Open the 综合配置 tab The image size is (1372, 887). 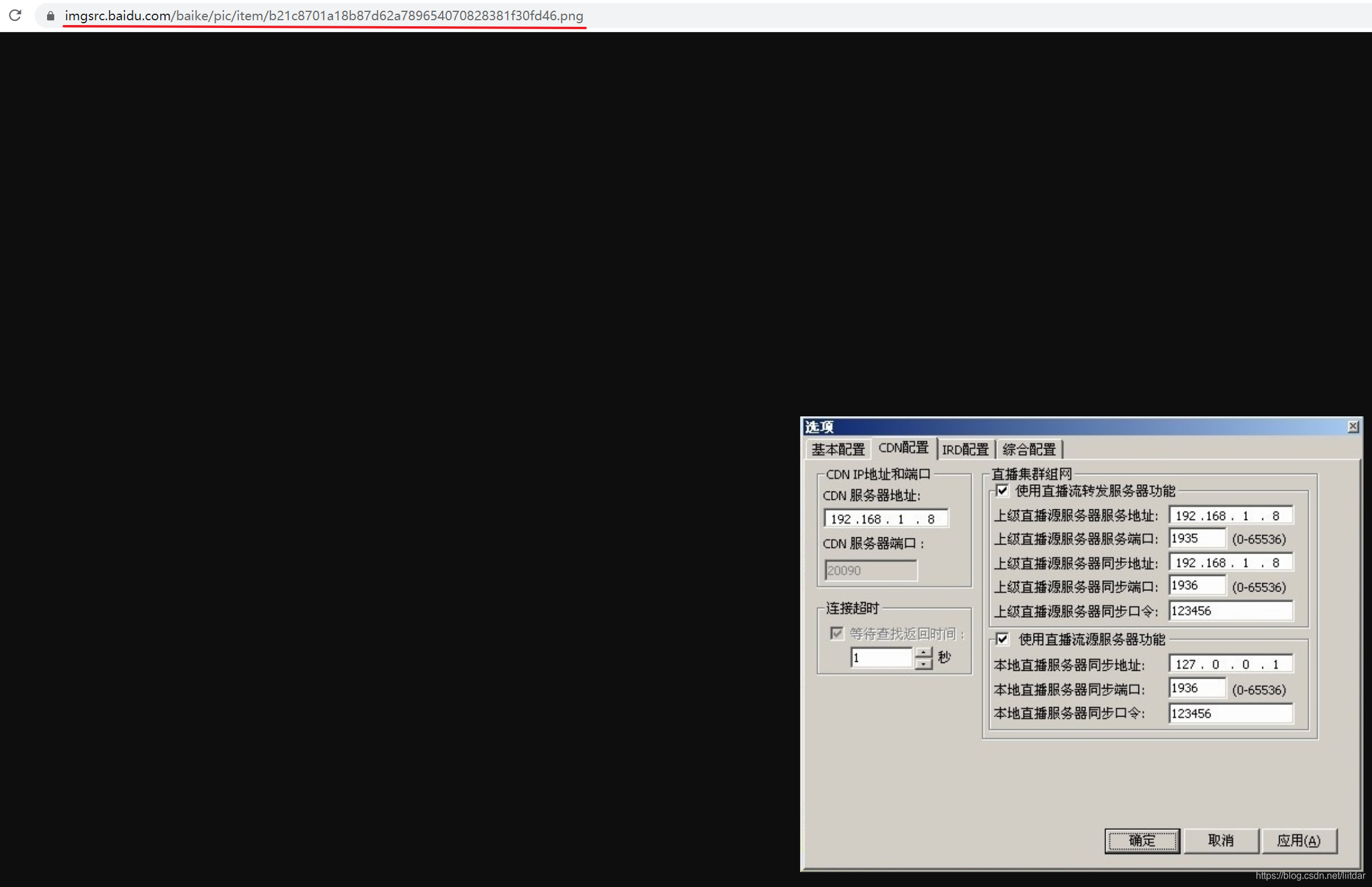(x=1029, y=449)
